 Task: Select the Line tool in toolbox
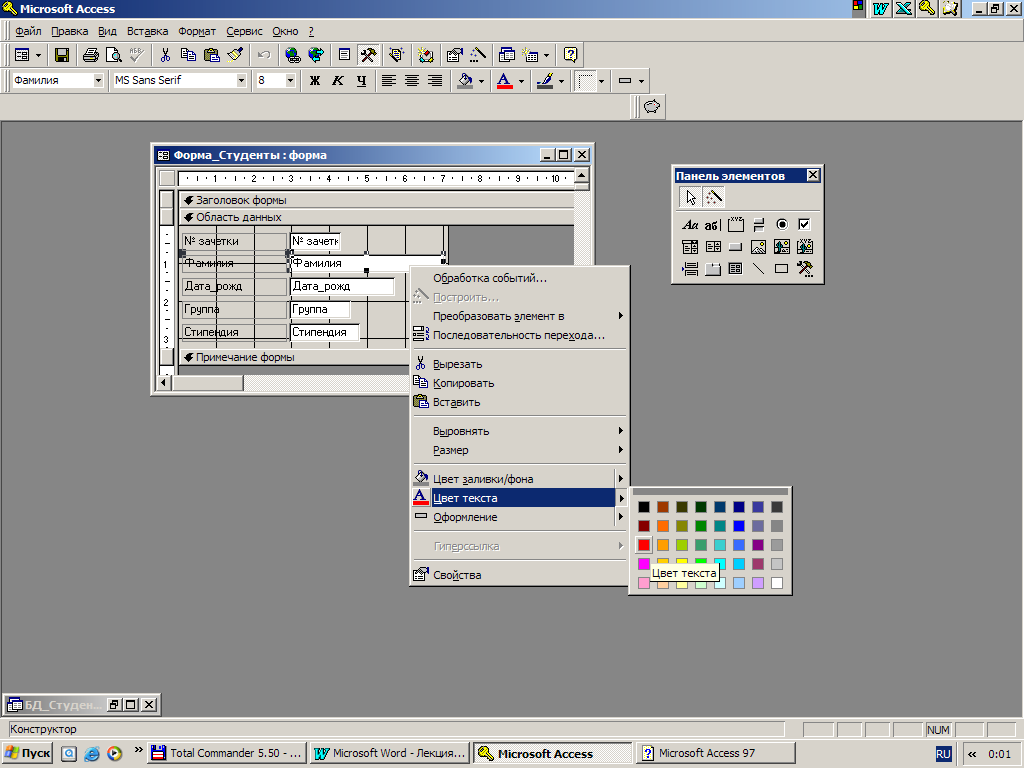point(758,268)
